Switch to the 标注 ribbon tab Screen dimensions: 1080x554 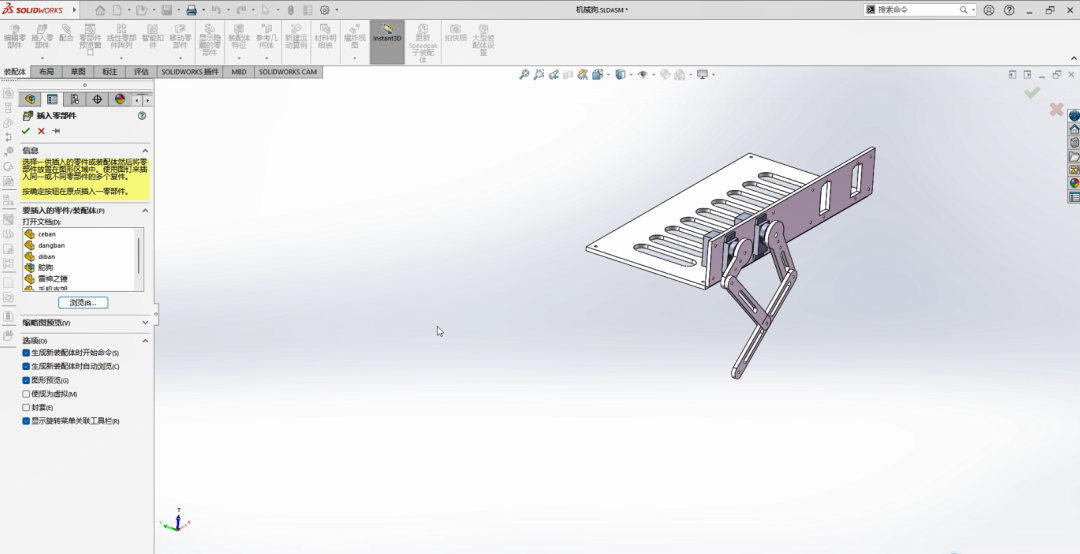coord(110,72)
